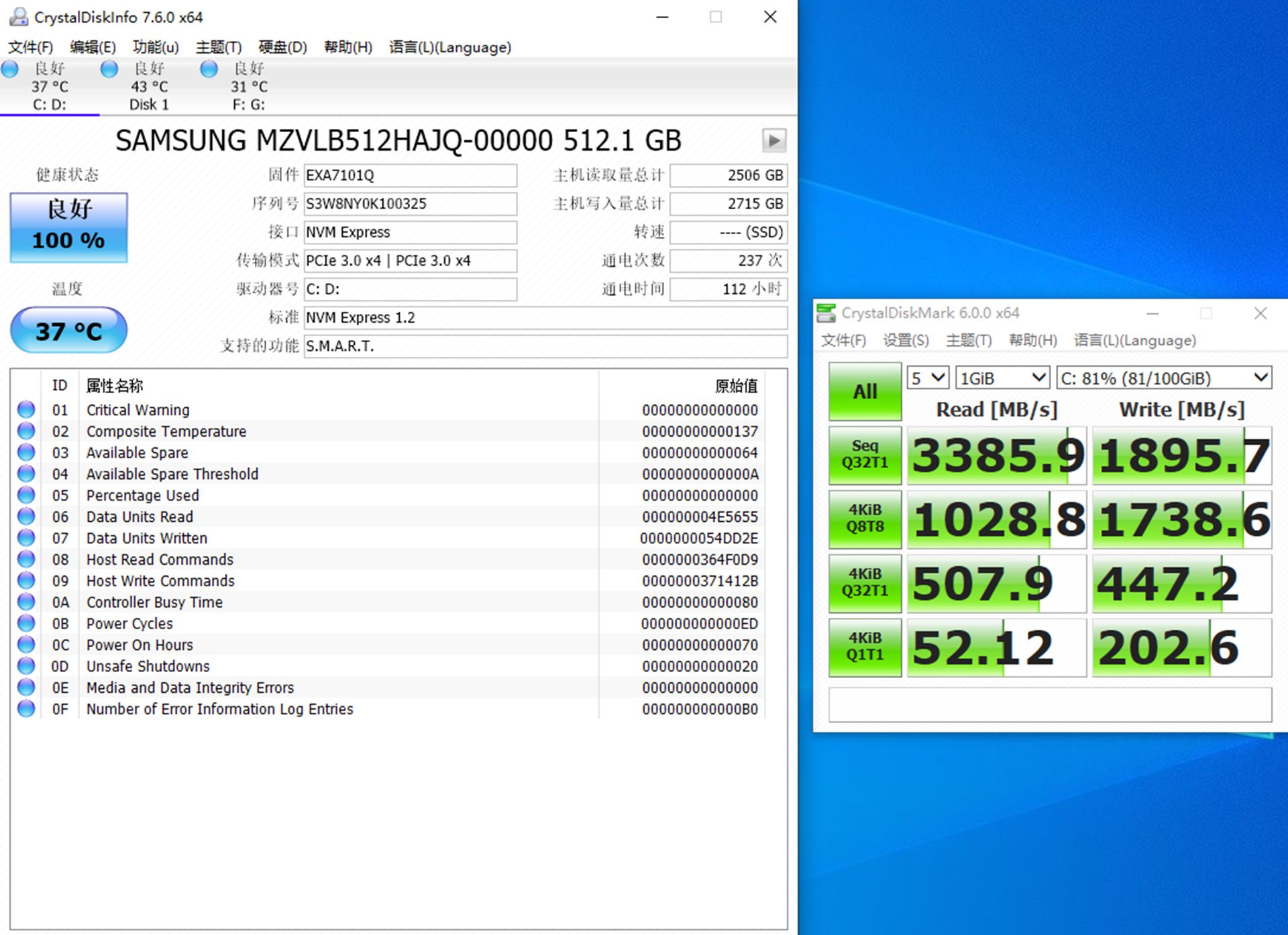The height and width of the screenshot is (935, 1288).
Task: Select the 4KiB Q32T1 test button
Action: coord(864,584)
